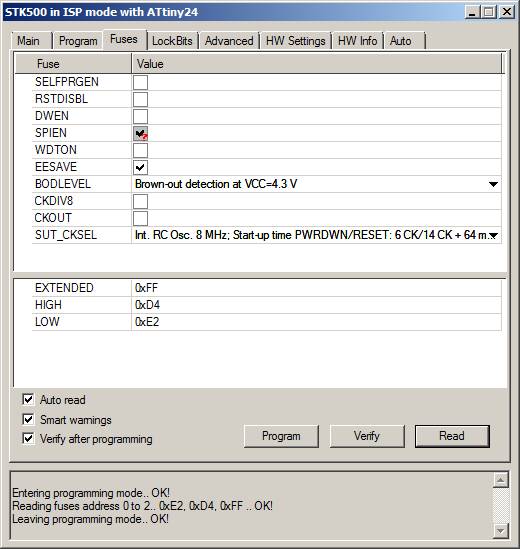Tick the CKOUT fuse checkbox
Viewport: 520px width, 549px height.
140,218
